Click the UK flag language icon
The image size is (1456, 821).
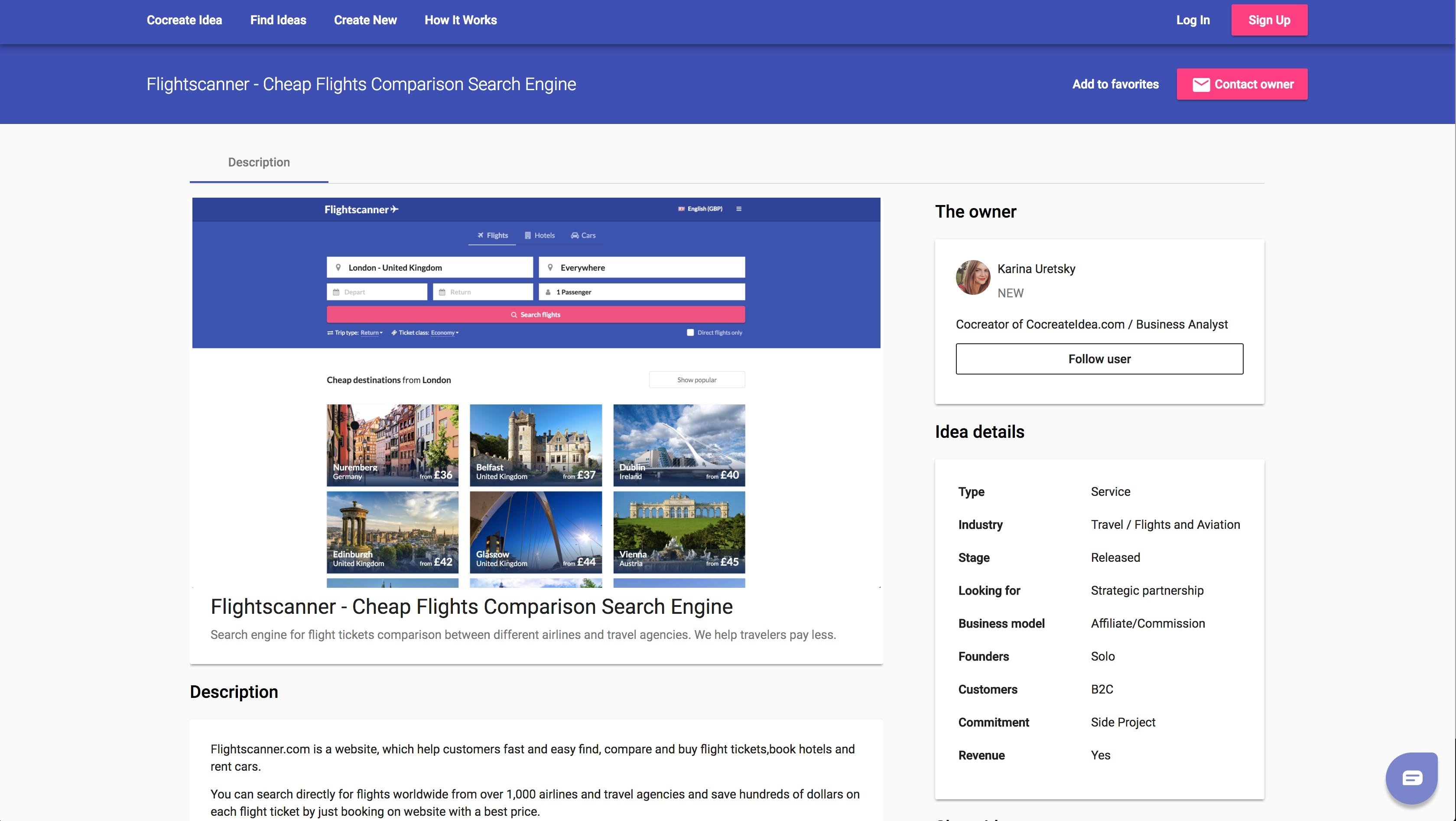click(681, 209)
